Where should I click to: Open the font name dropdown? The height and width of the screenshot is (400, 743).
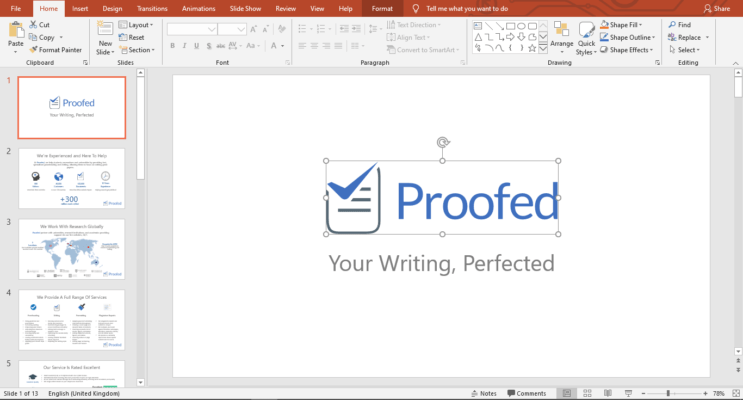(211, 29)
